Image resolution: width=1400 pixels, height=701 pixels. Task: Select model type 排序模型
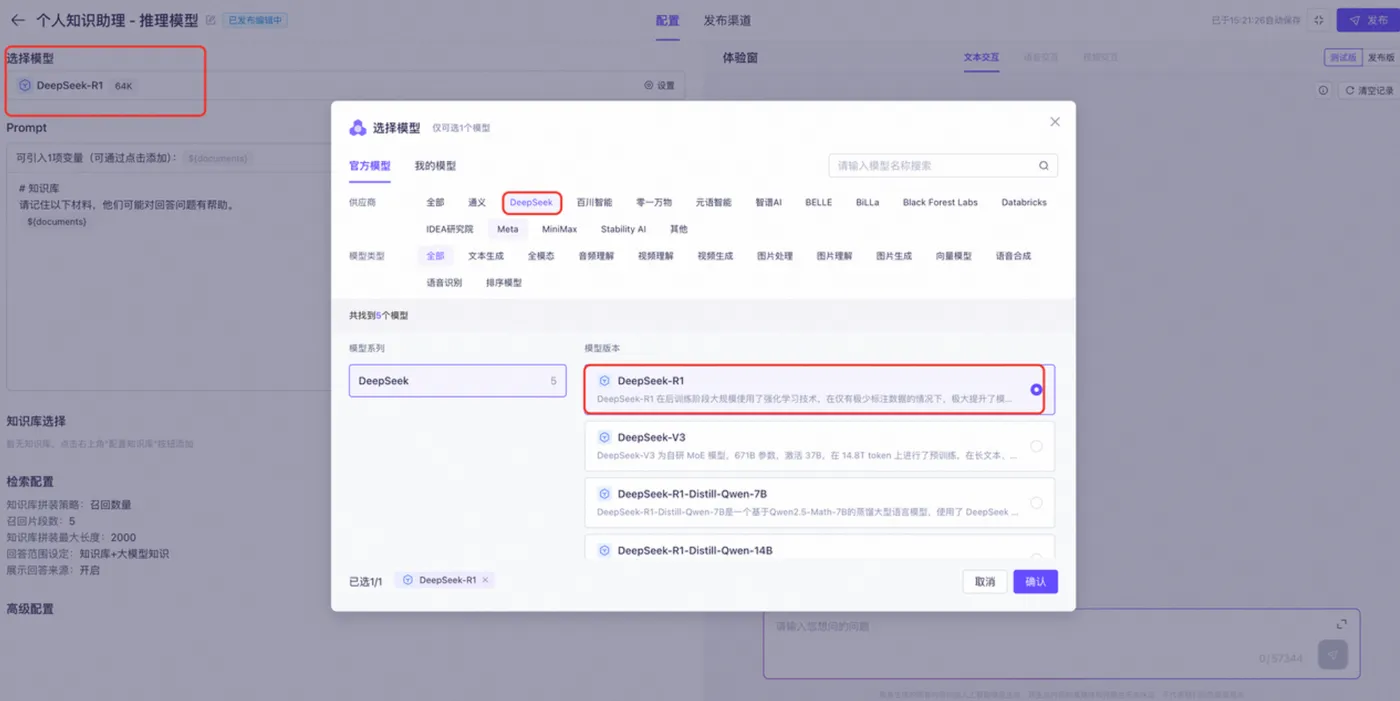504,283
